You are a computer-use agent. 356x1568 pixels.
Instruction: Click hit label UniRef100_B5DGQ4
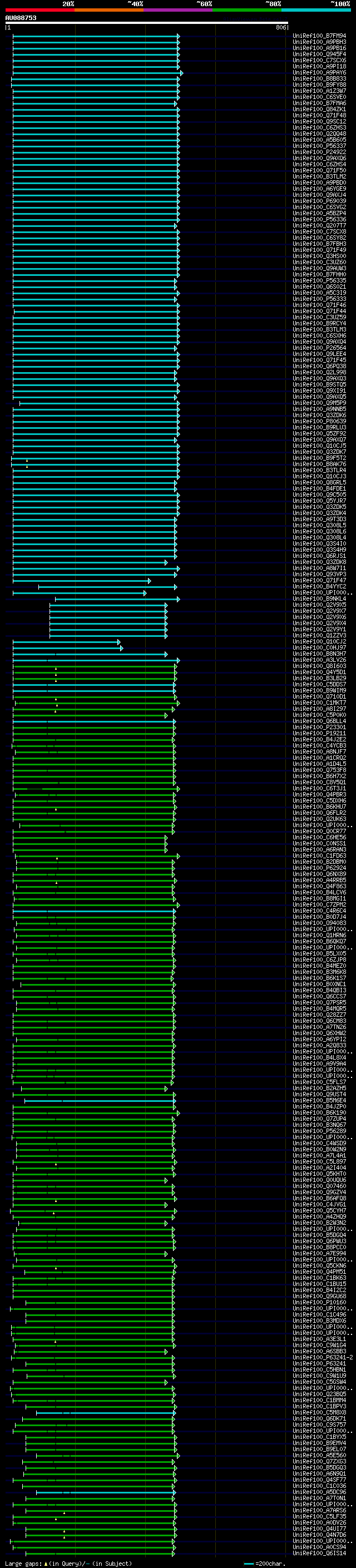319,1235
